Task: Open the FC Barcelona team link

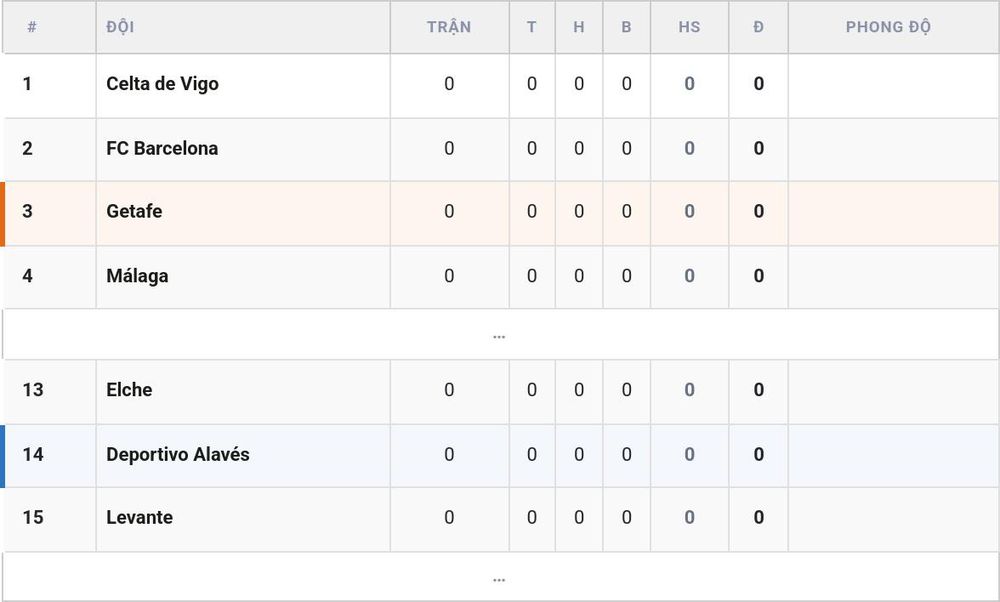Action: 162,149
